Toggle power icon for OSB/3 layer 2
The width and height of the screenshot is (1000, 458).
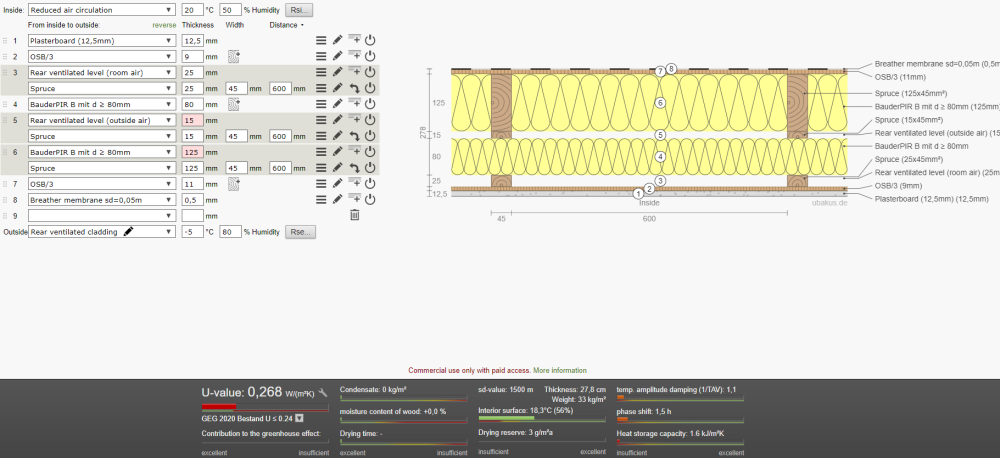tap(370, 56)
